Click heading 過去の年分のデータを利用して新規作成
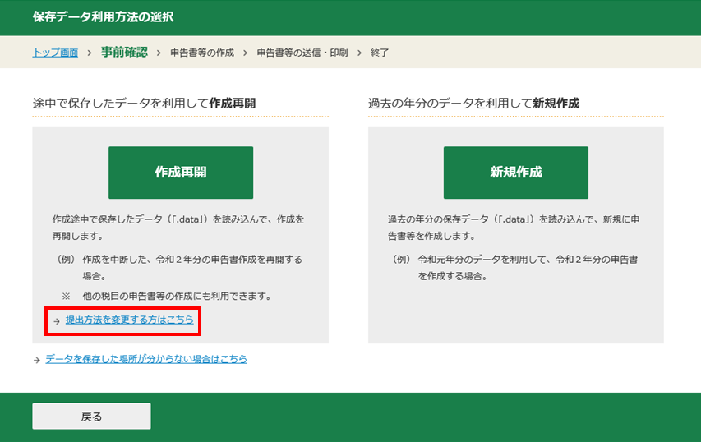This screenshot has height=442, width=701. 473,103
